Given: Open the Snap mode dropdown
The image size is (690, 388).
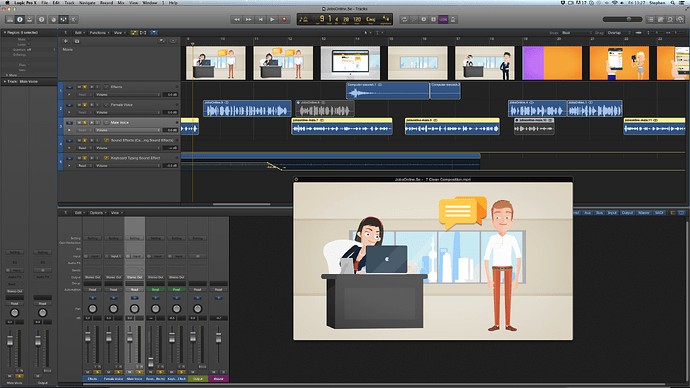Looking at the screenshot, I should [x=575, y=33].
